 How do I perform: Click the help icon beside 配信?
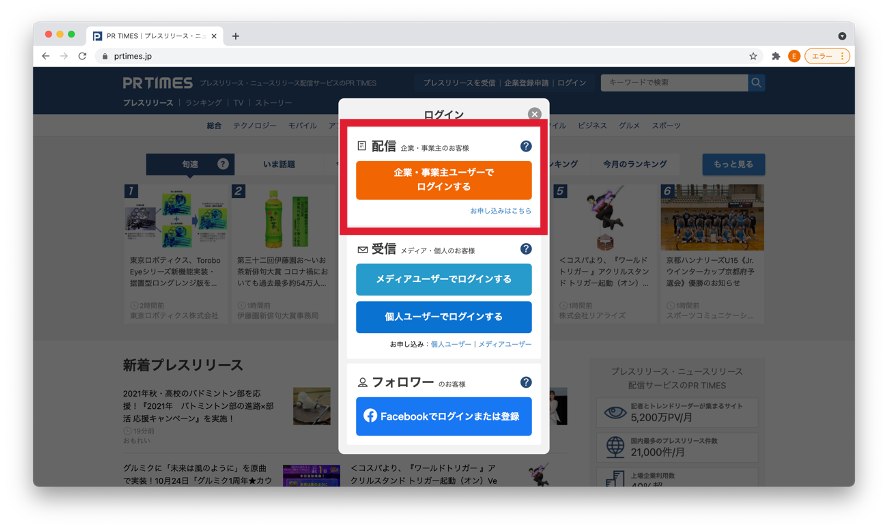[x=526, y=146]
